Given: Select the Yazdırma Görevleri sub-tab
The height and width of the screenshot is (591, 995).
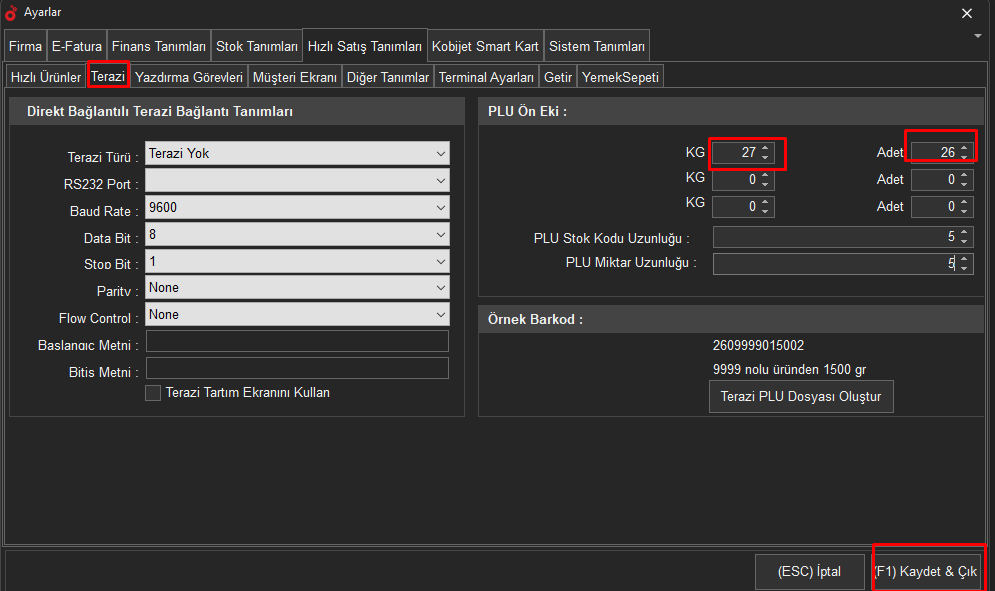Looking at the screenshot, I should (188, 77).
